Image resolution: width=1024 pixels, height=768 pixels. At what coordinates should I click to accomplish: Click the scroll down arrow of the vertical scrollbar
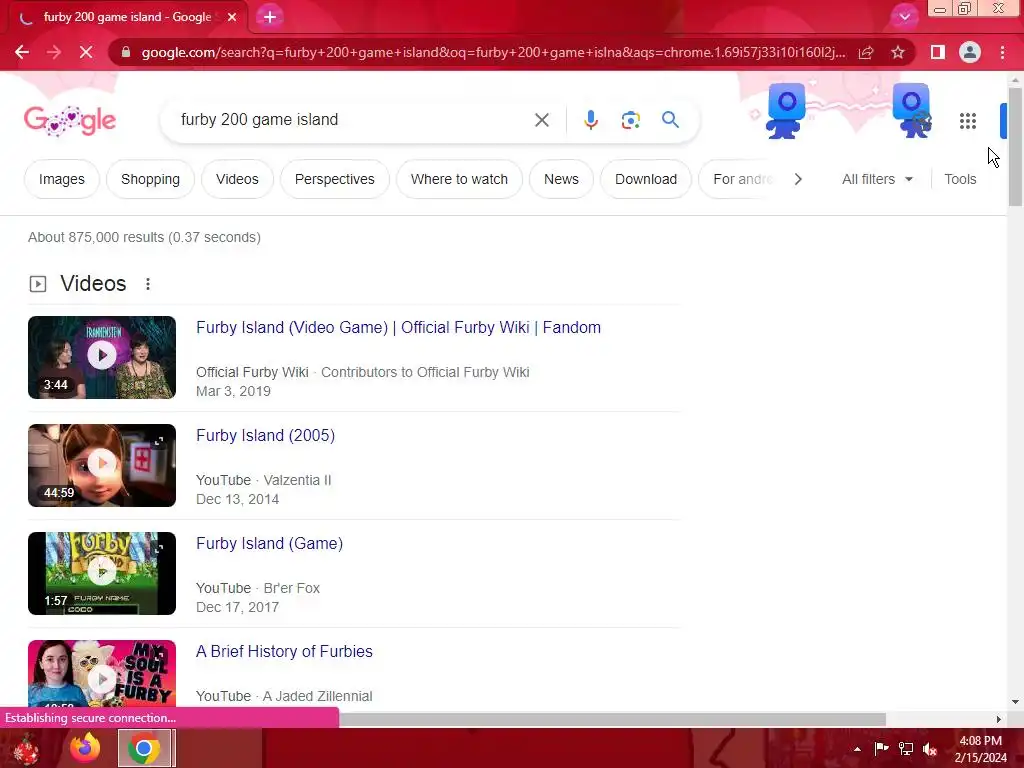click(1015, 702)
